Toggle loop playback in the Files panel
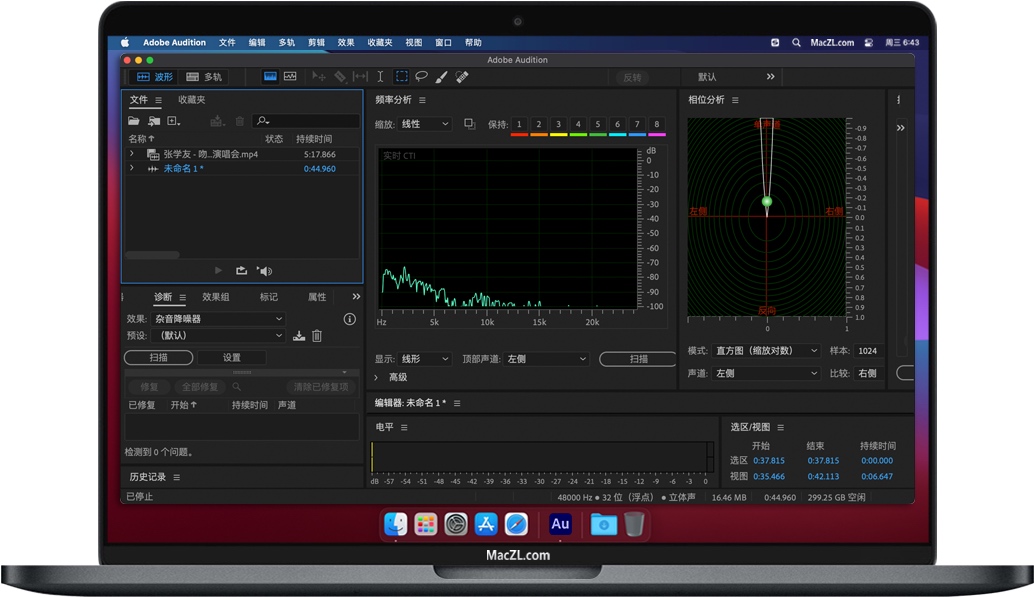 (240, 270)
